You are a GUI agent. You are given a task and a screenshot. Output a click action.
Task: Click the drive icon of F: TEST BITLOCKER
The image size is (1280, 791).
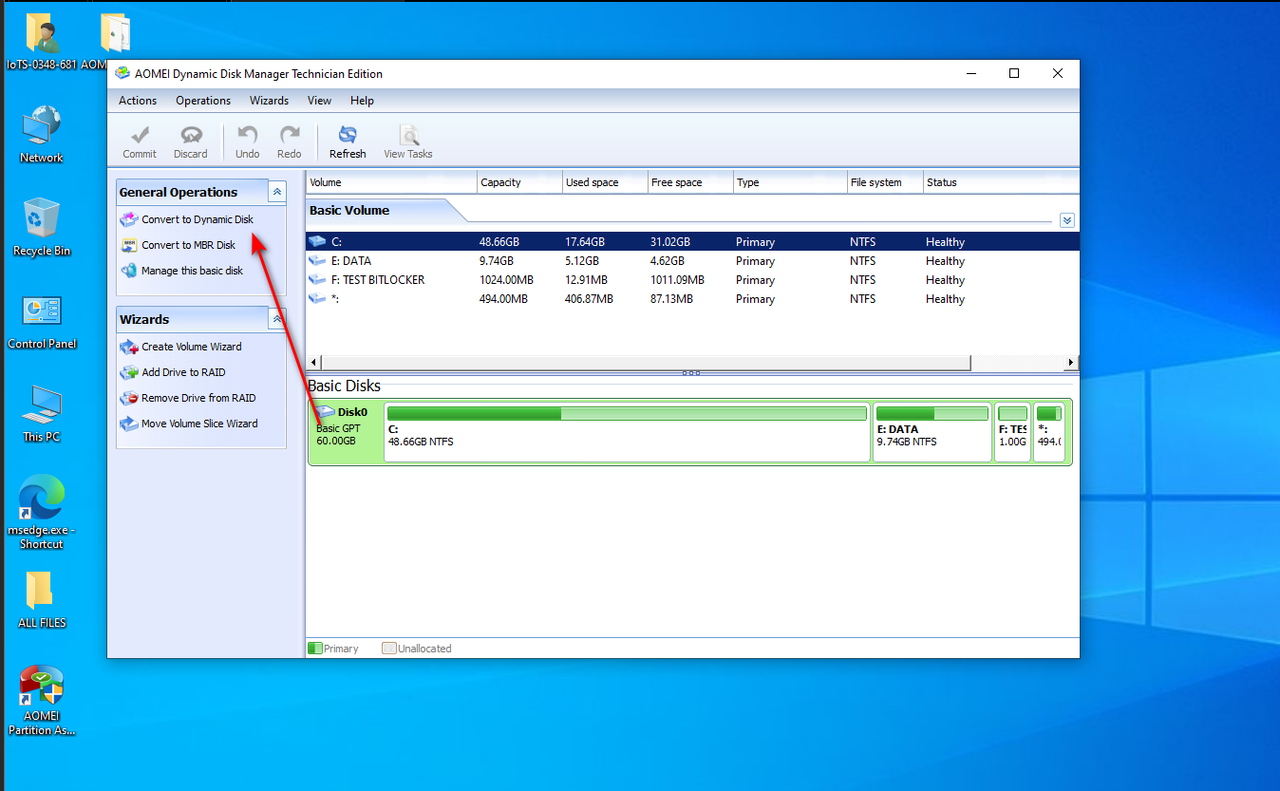coord(317,280)
